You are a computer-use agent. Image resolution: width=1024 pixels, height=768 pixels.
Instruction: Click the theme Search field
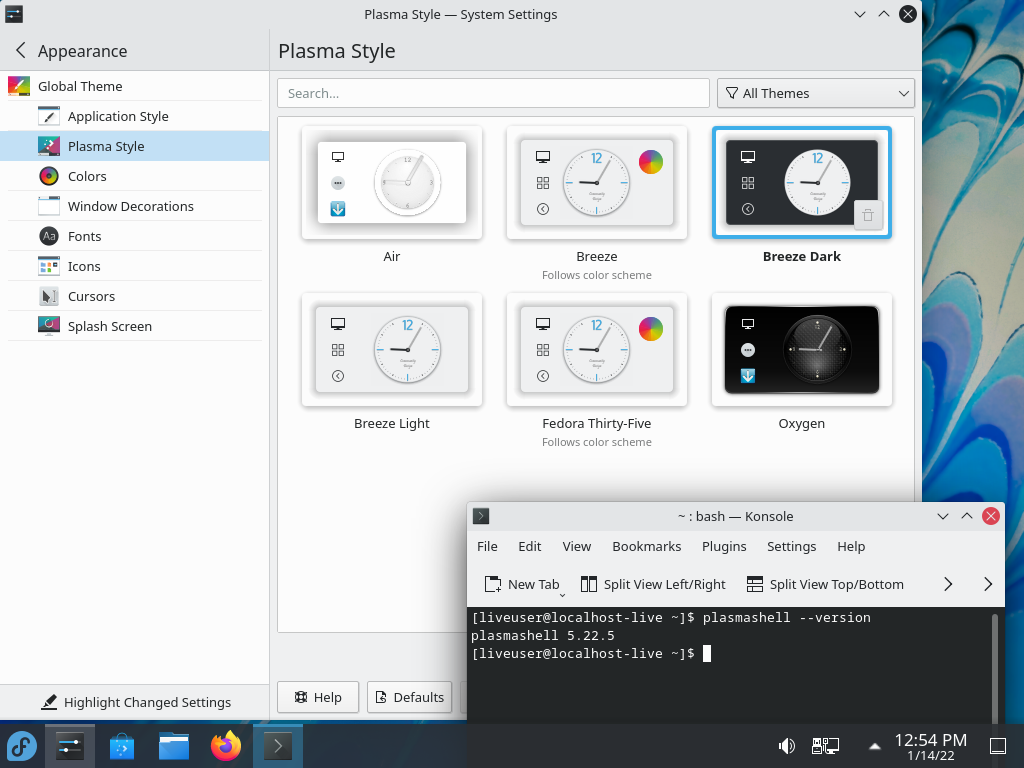[493, 93]
